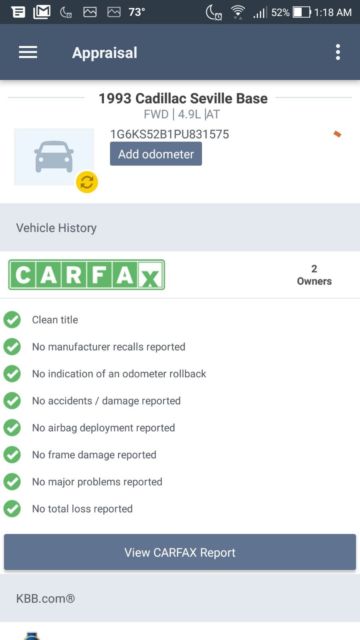Tap the vehicle photo placeholder thumbnail
The height and width of the screenshot is (640, 360).
click(x=54, y=157)
